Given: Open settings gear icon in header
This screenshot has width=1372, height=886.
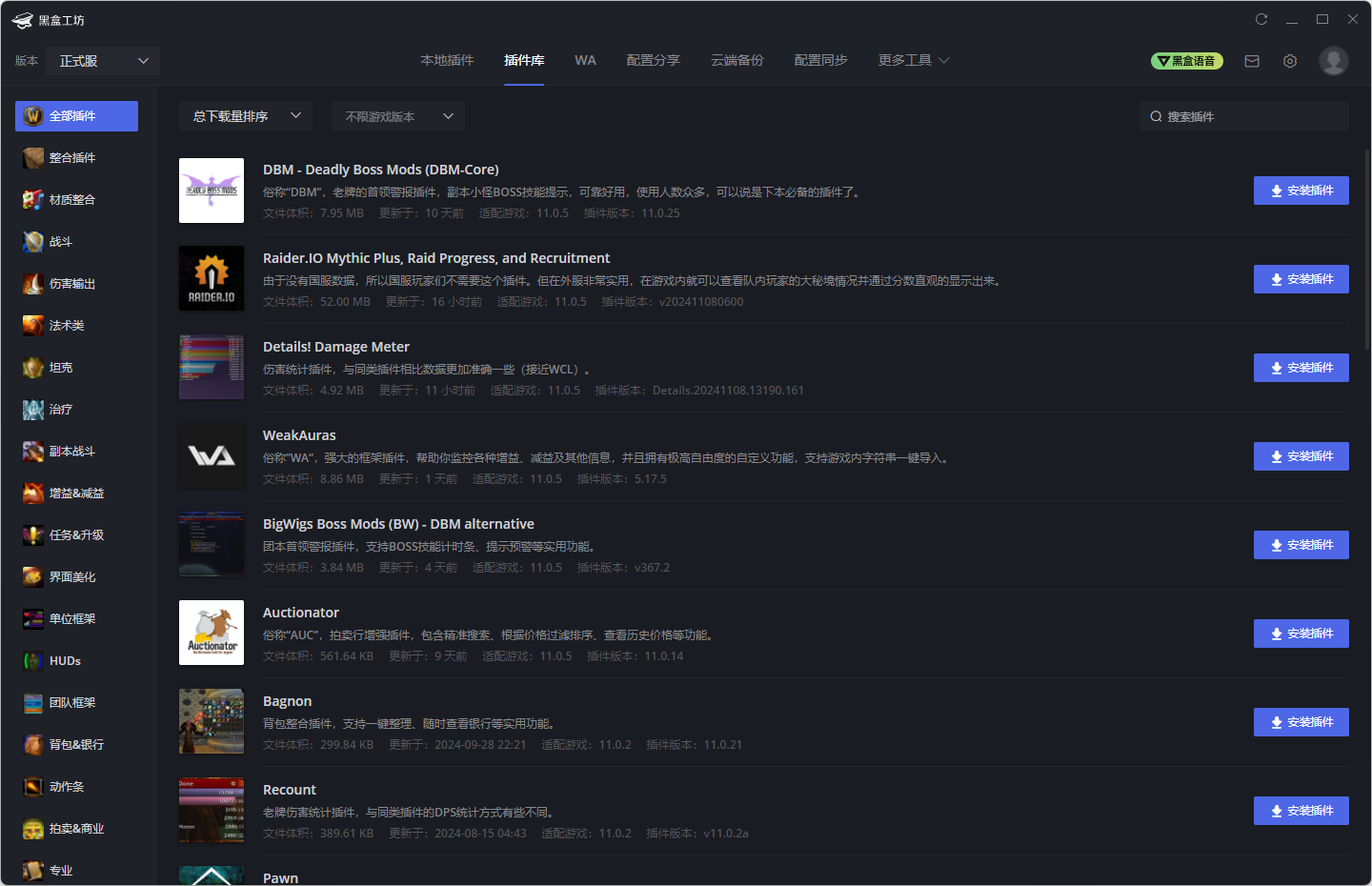Looking at the screenshot, I should pyautogui.click(x=1290, y=61).
